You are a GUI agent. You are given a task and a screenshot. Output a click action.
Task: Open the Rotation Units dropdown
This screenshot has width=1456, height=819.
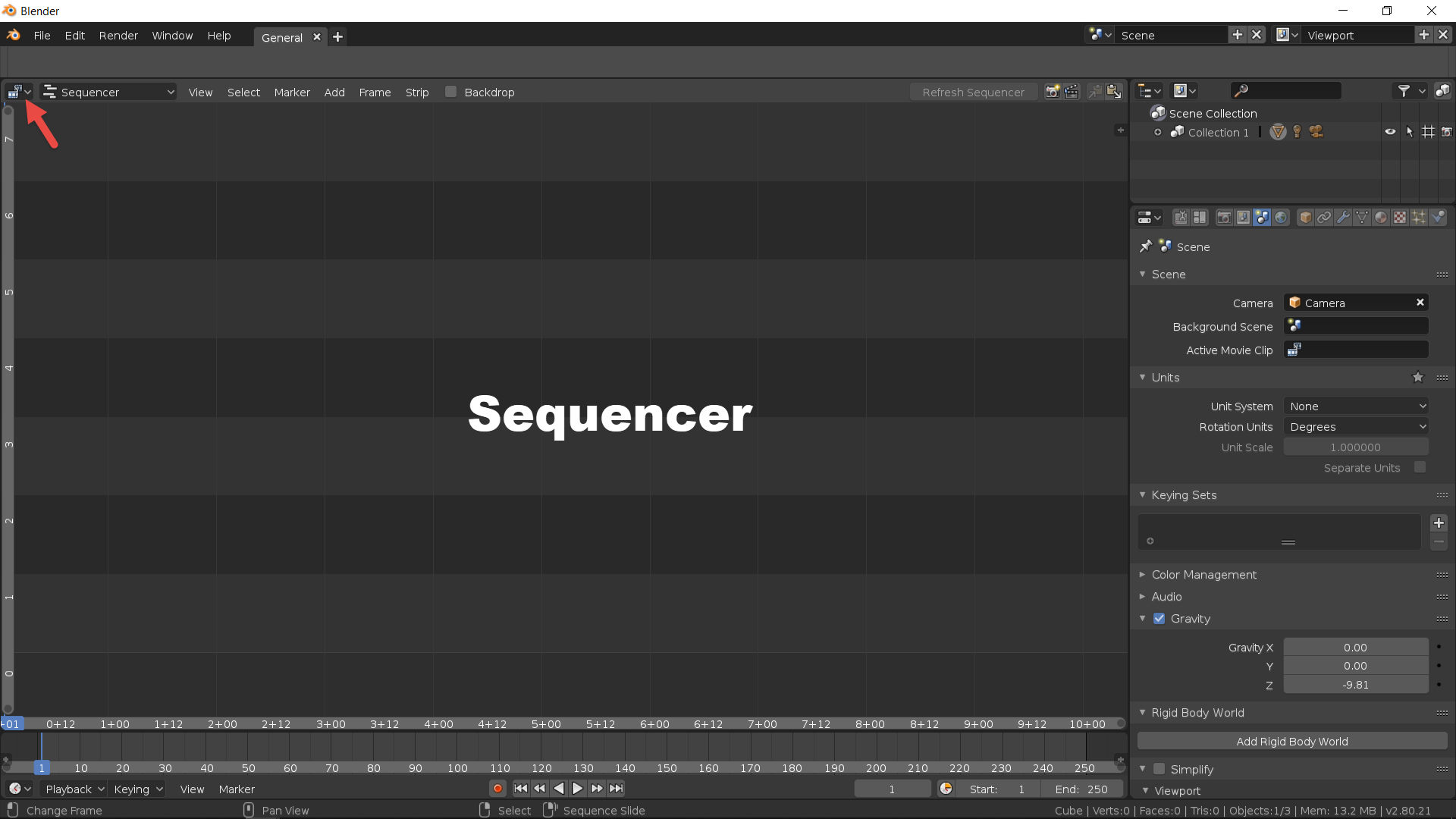coord(1356,427)
